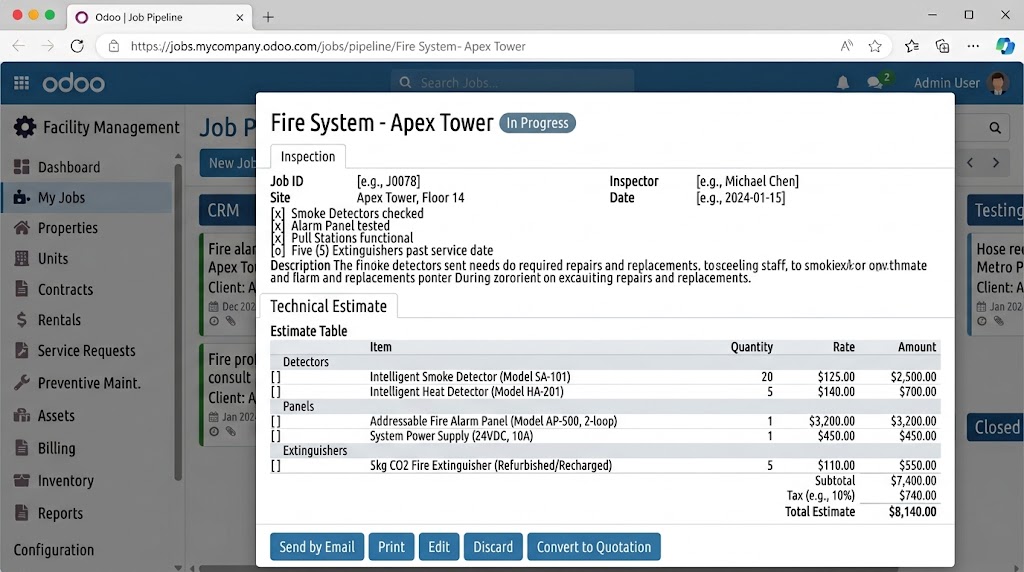Screen dimensions: 1024x572
Task: Click the Reports sidebar icon
Action: pyautogui.click(x=22, y=513)
